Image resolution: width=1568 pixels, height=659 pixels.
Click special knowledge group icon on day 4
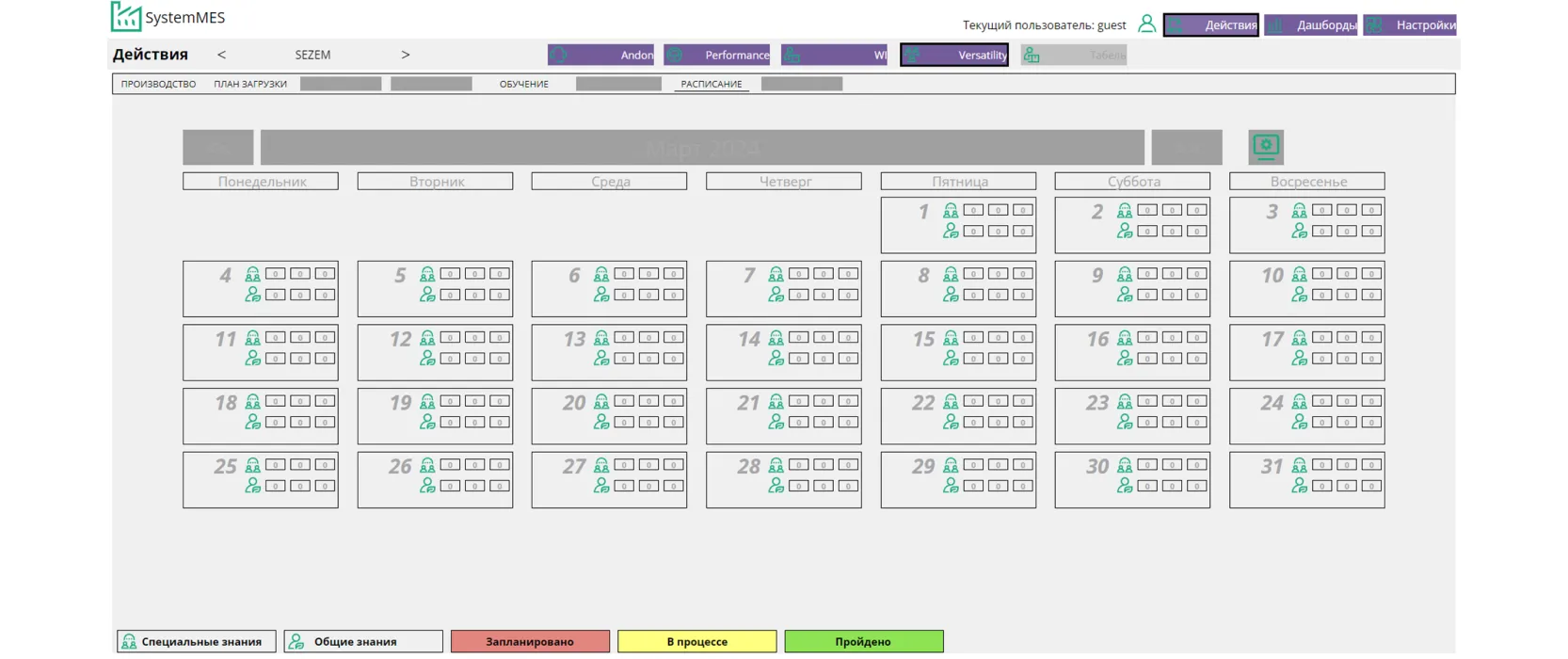pos(252,275)
